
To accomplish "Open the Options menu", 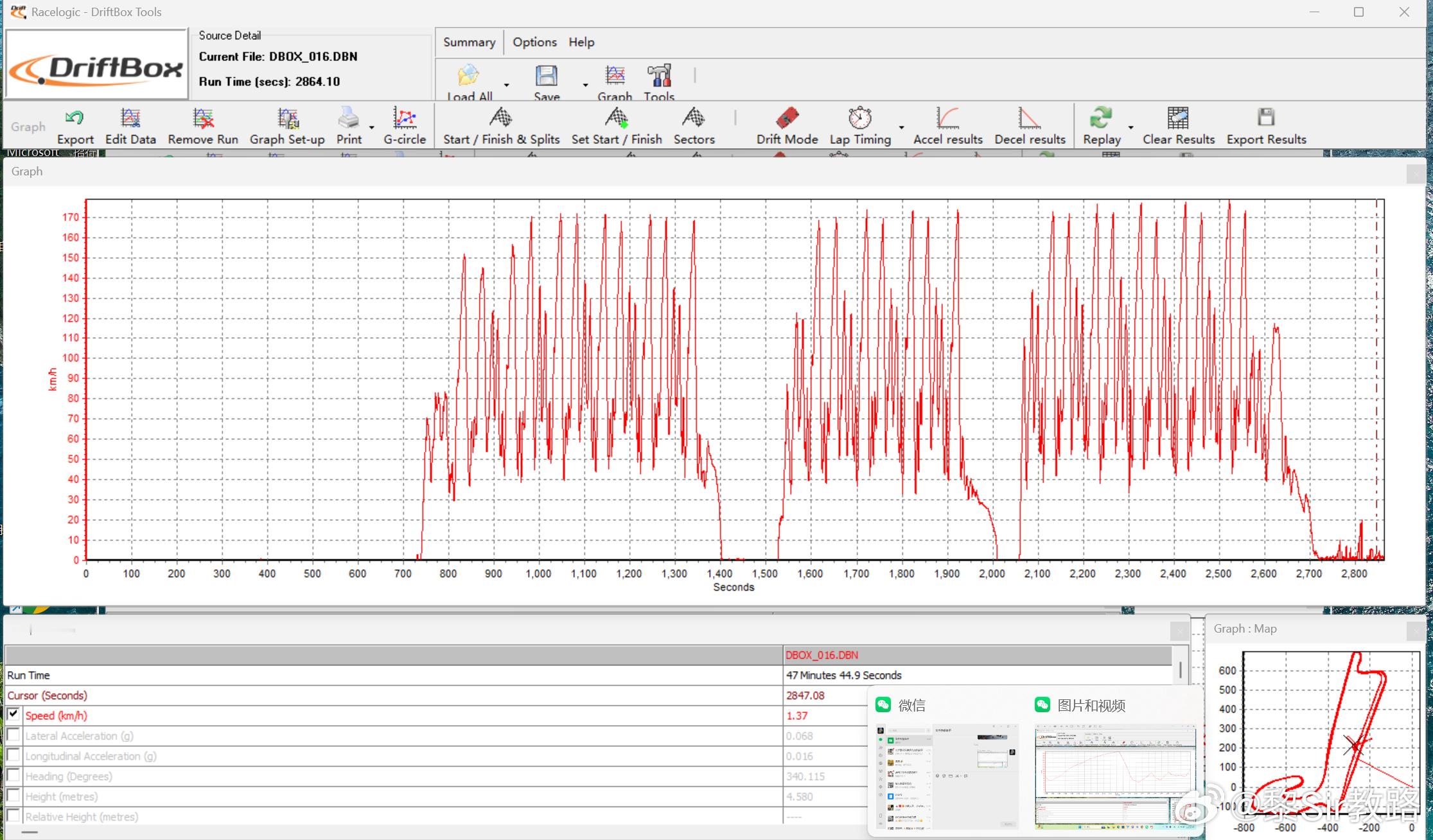I will click(534, 42).
